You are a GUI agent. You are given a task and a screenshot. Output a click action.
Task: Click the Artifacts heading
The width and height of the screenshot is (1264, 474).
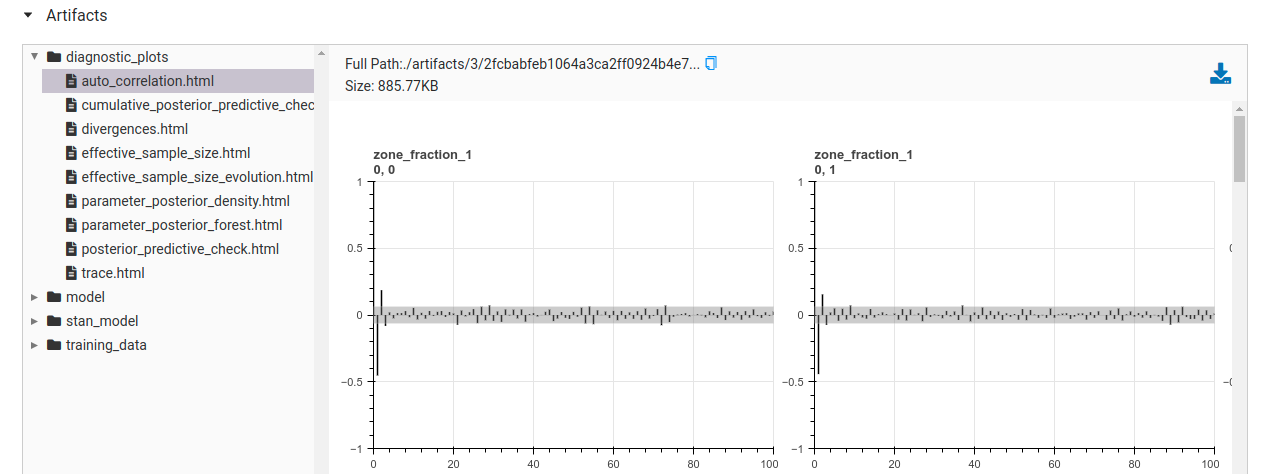pos(77,16)
